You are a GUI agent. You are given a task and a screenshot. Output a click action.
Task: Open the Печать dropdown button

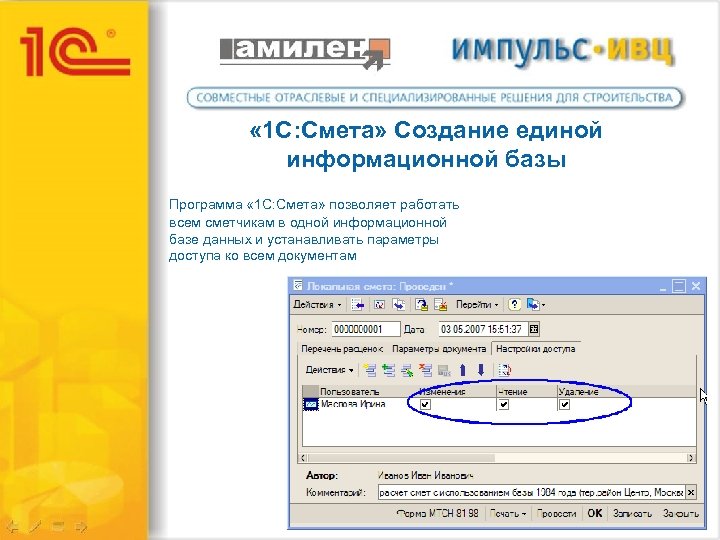(507, 513)
